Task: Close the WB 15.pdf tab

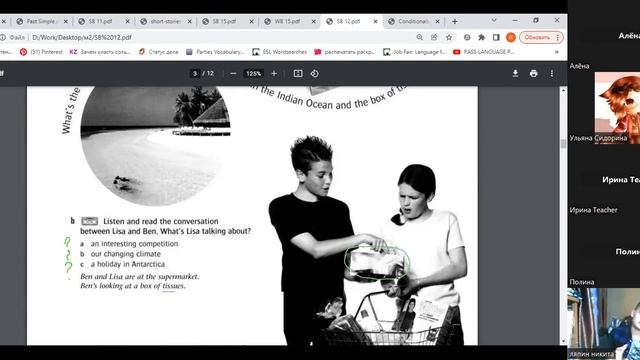Action: (313, 21)
